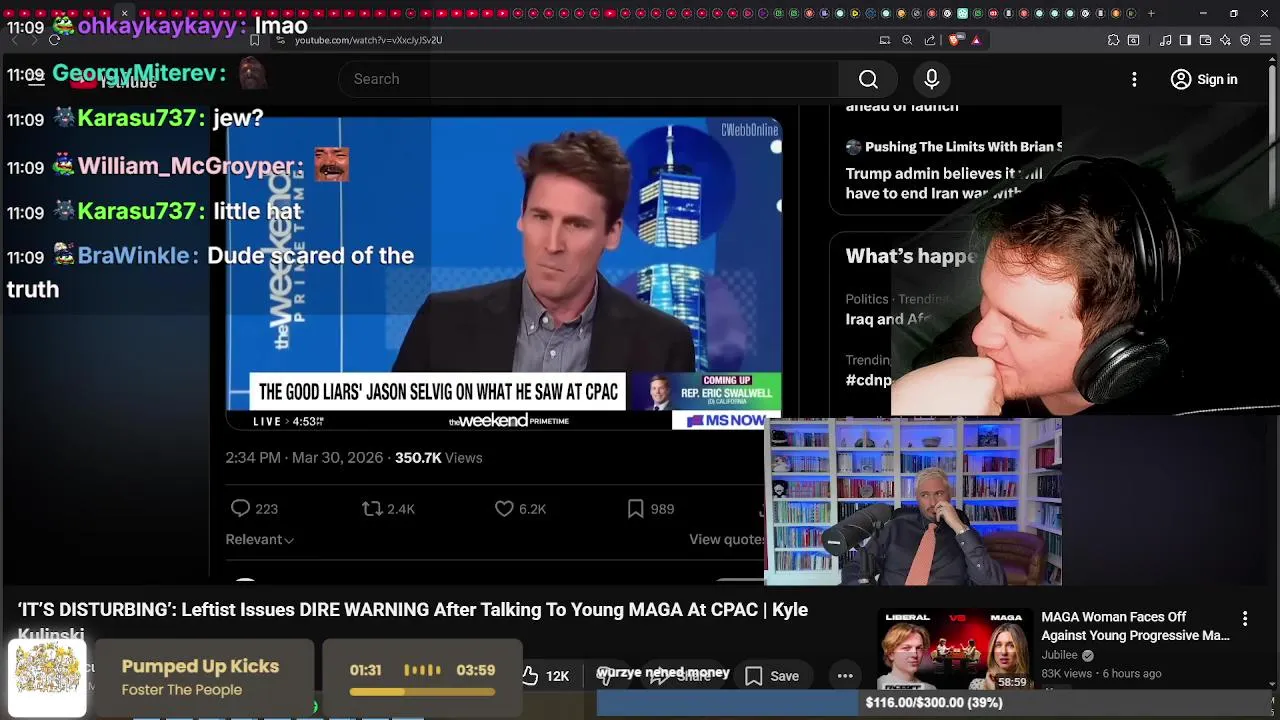
Task: Click the 350.7K Views count
Action: (438, 457)
